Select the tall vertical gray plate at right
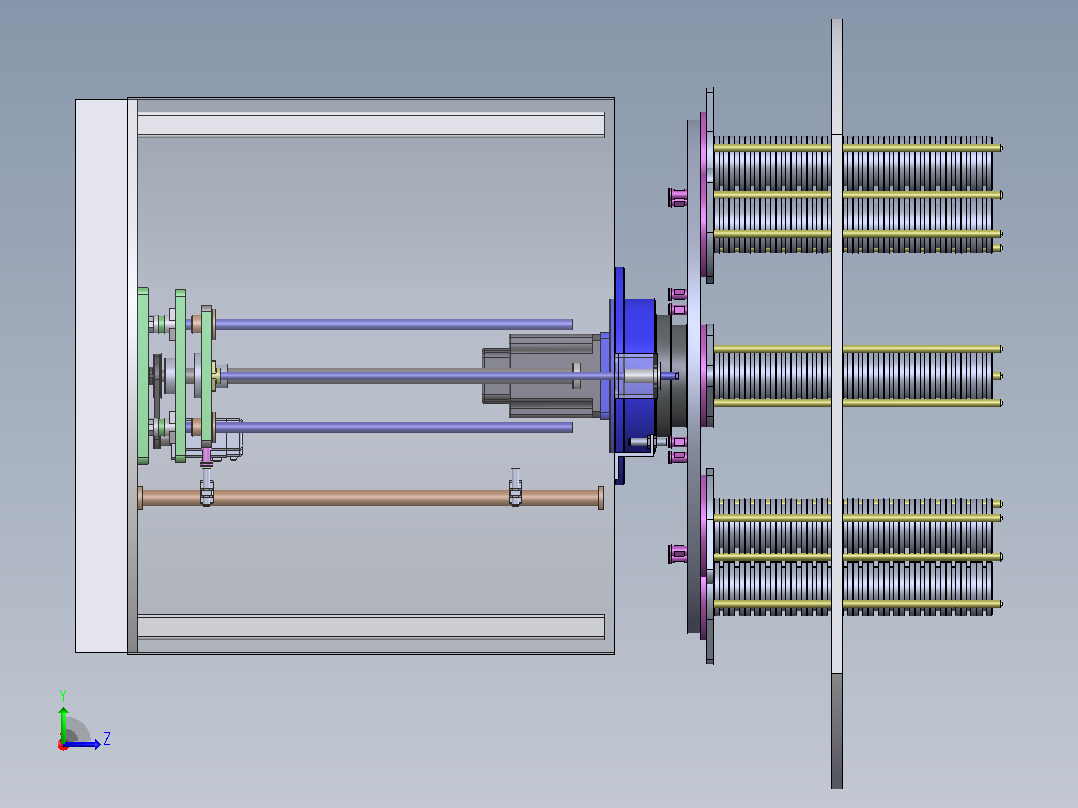The image size is (1078, 808). pos(837,404)
